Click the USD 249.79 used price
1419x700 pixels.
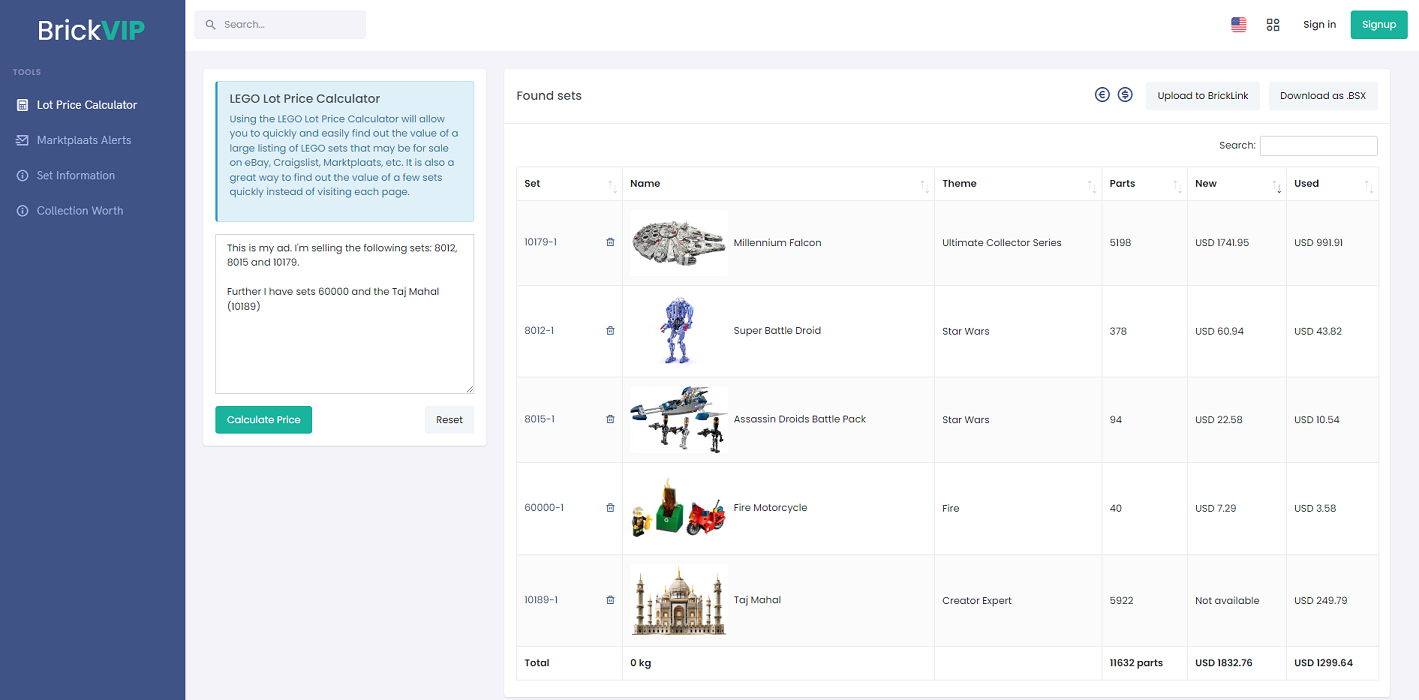1320,601
